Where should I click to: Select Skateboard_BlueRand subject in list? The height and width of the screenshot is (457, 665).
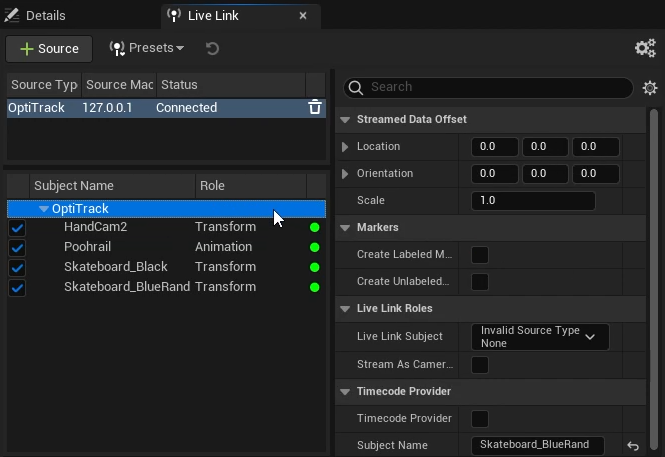pyautogui.click(x=126, y=287)
